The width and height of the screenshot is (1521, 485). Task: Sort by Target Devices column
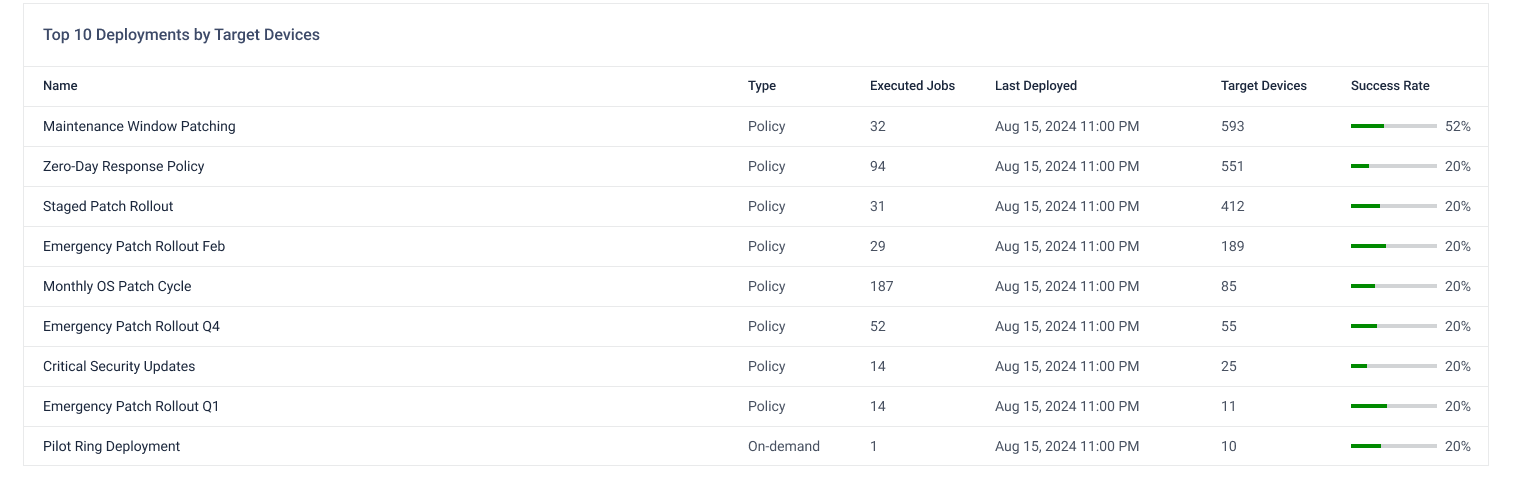tap(1263, 86)
